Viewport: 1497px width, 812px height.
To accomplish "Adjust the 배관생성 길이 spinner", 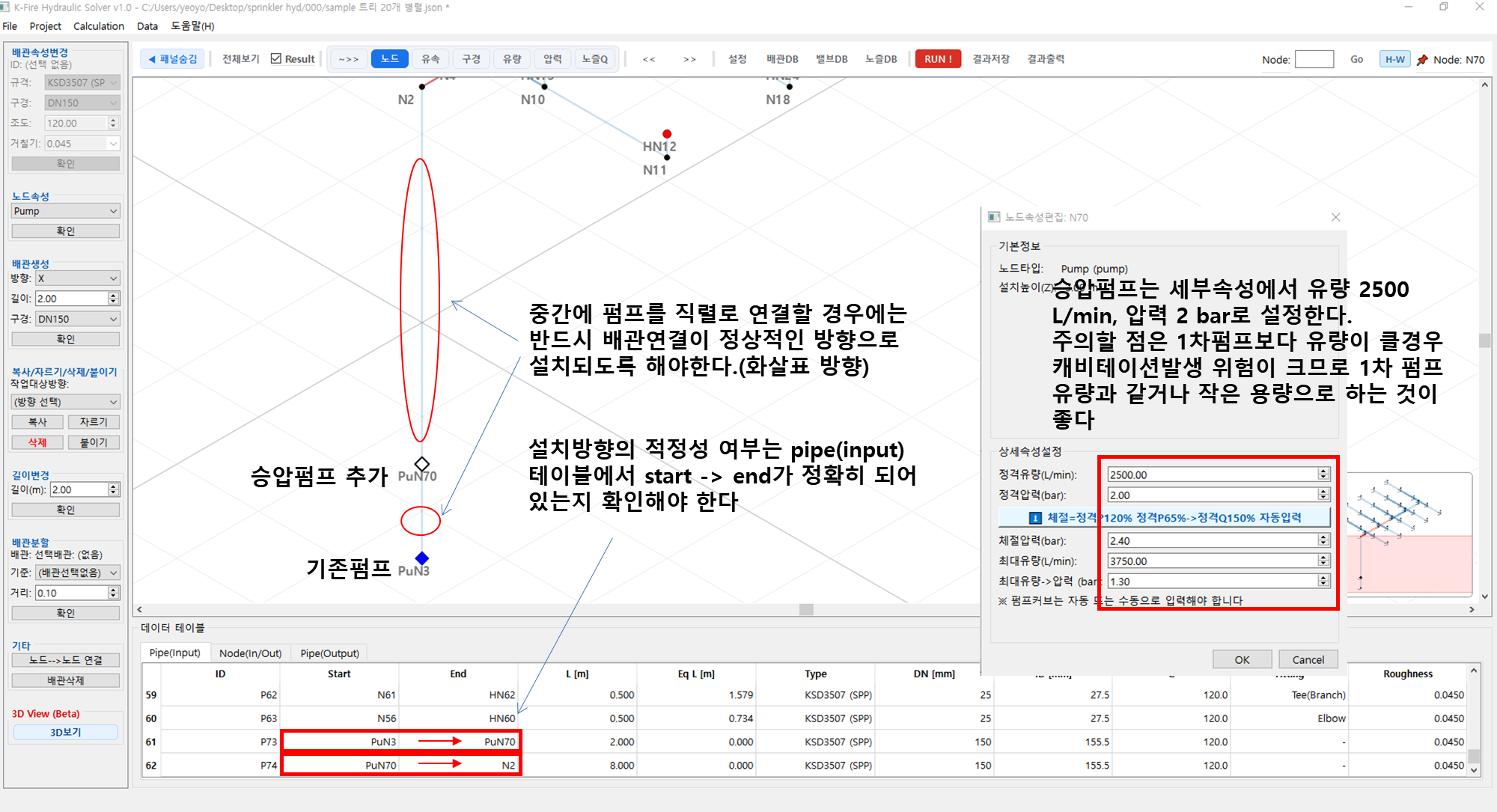I will point(114,298).
